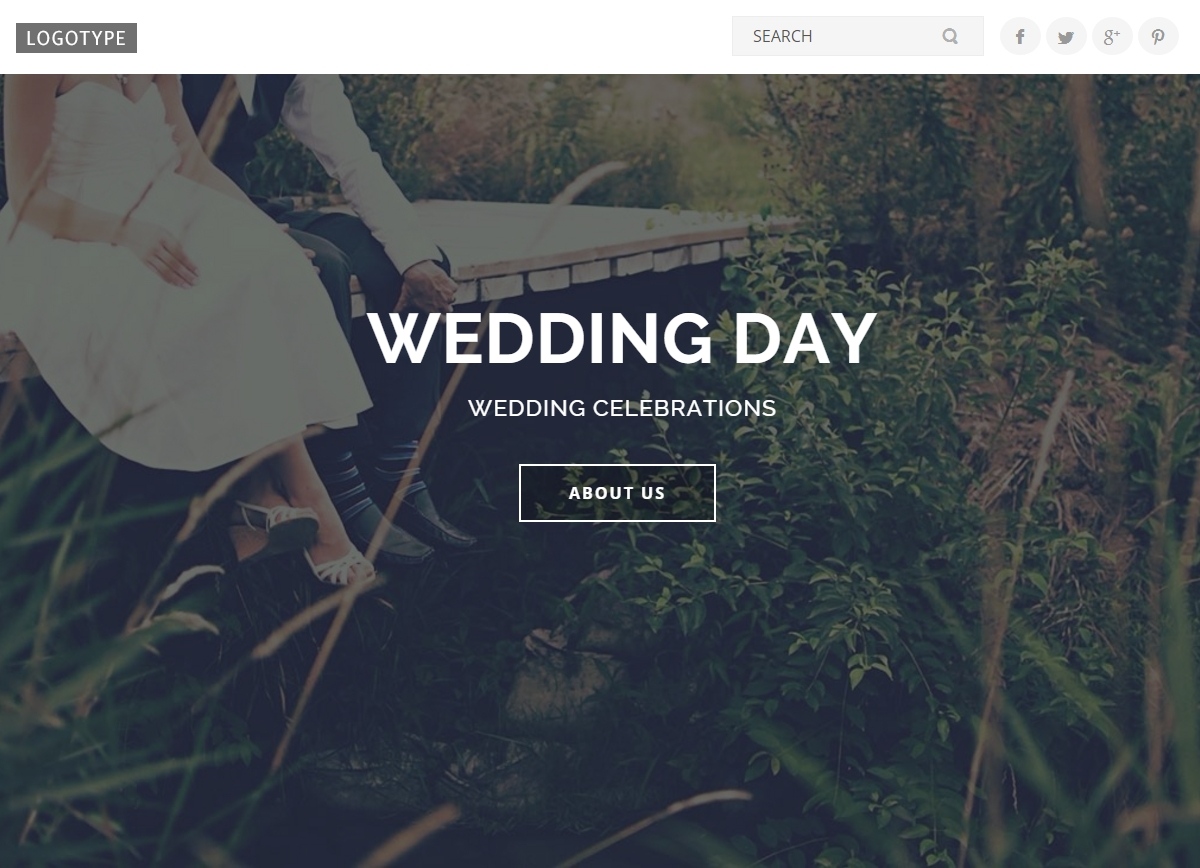Focus the SEARCH input field
Image resolution: width=1200 pixels, height=868 pixels.
click(857, 36)
